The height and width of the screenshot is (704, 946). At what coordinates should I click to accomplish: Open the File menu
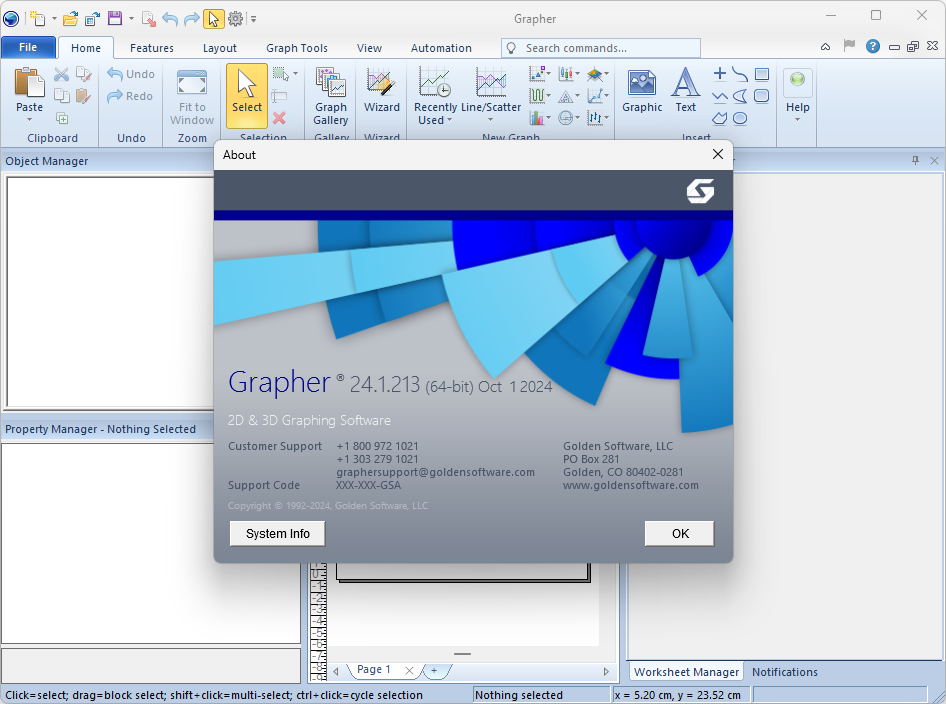(x=28, y=47)
